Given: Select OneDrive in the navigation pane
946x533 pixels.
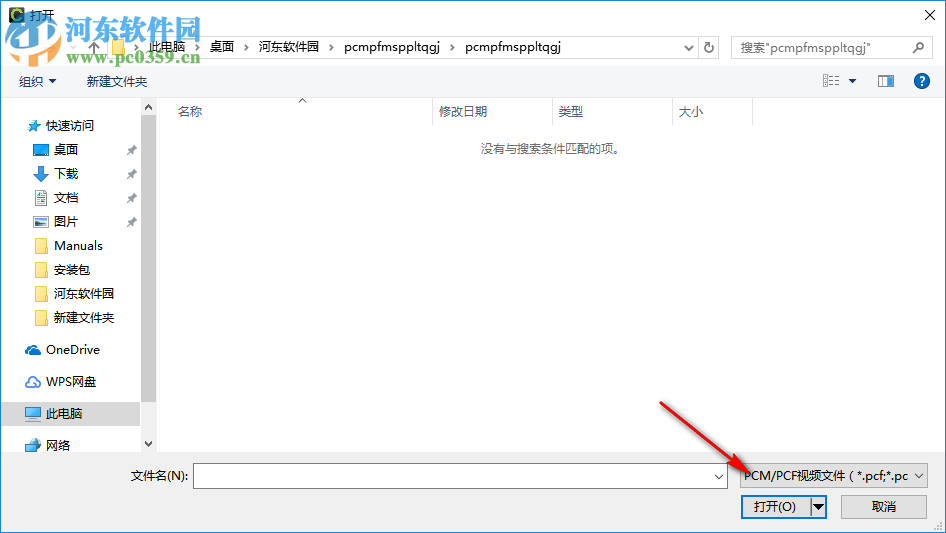Looking at the screenshot, I should (x=72, y=350).
